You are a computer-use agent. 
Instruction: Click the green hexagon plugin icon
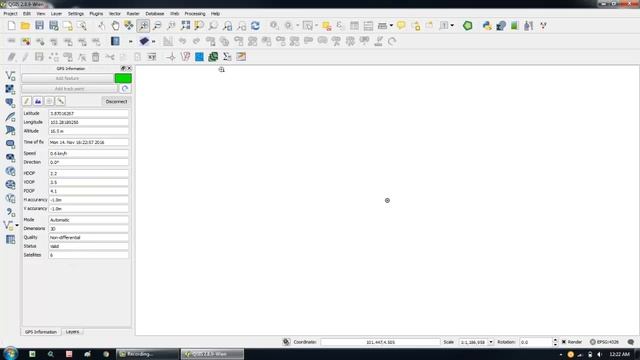[468, 26]
